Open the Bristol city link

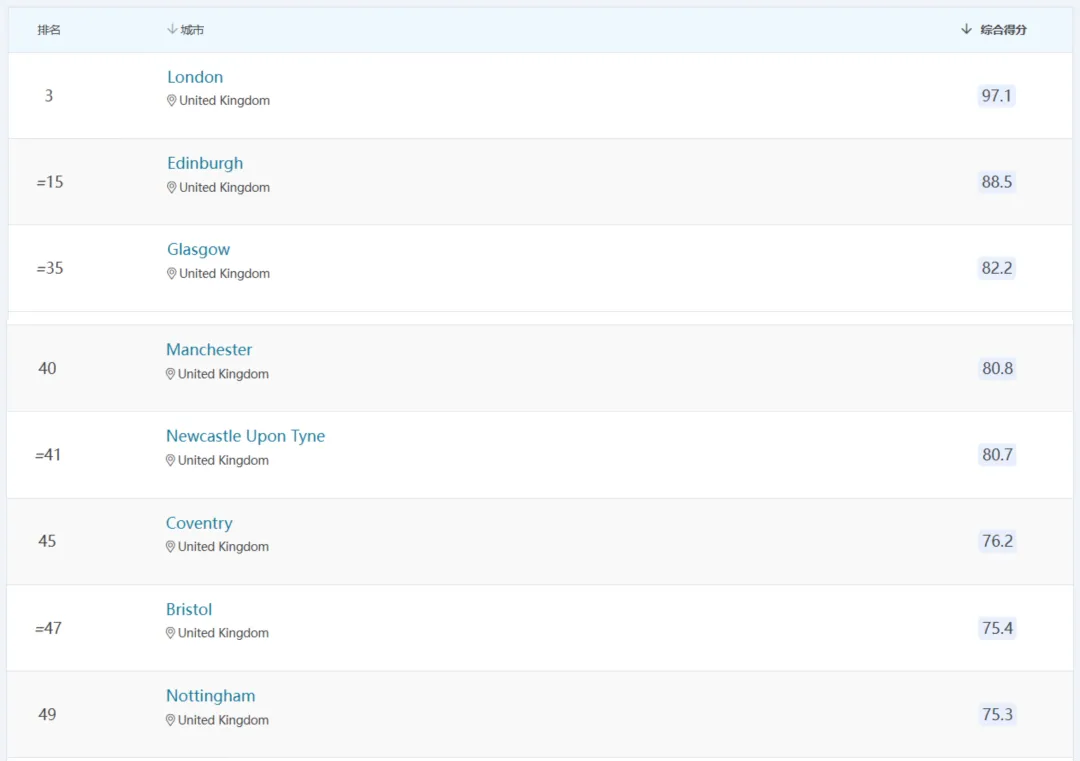pos(189,609)
